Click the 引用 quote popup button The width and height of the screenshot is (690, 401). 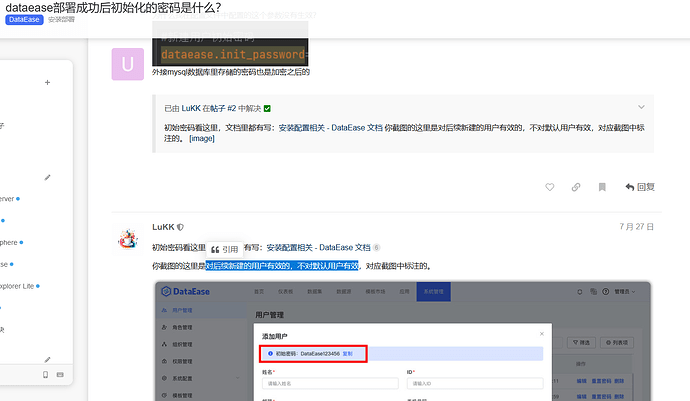pos(224,250)
